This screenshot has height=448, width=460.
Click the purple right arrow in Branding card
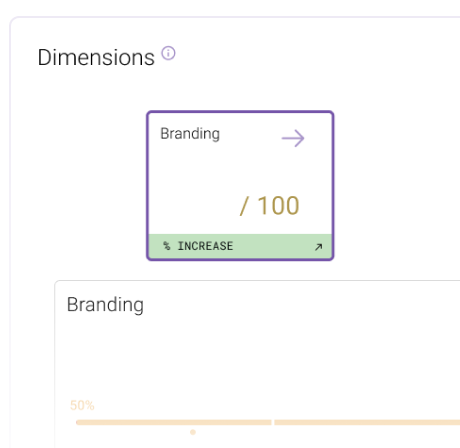point(293,138)
